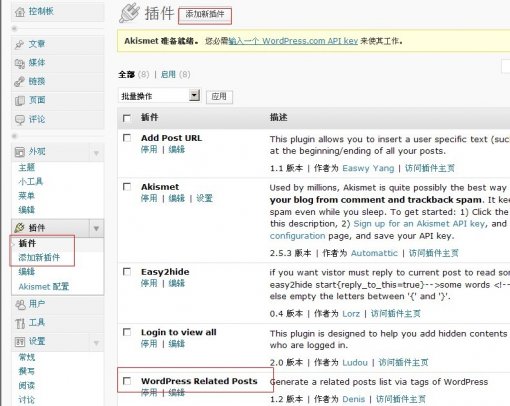Open the 工具 menu
This screenshot has width=510, height=406.
tap(37, 322)
